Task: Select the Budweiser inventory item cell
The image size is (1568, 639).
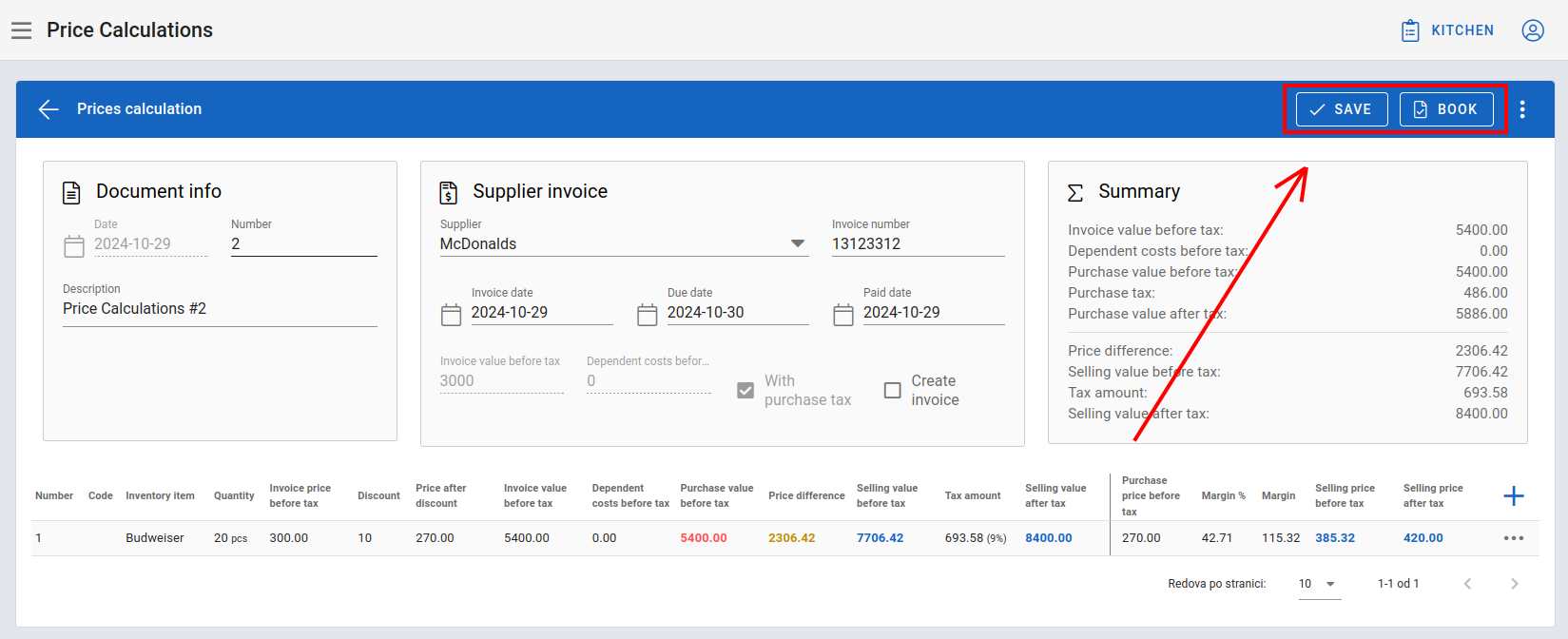Action: tap(155, 538)
